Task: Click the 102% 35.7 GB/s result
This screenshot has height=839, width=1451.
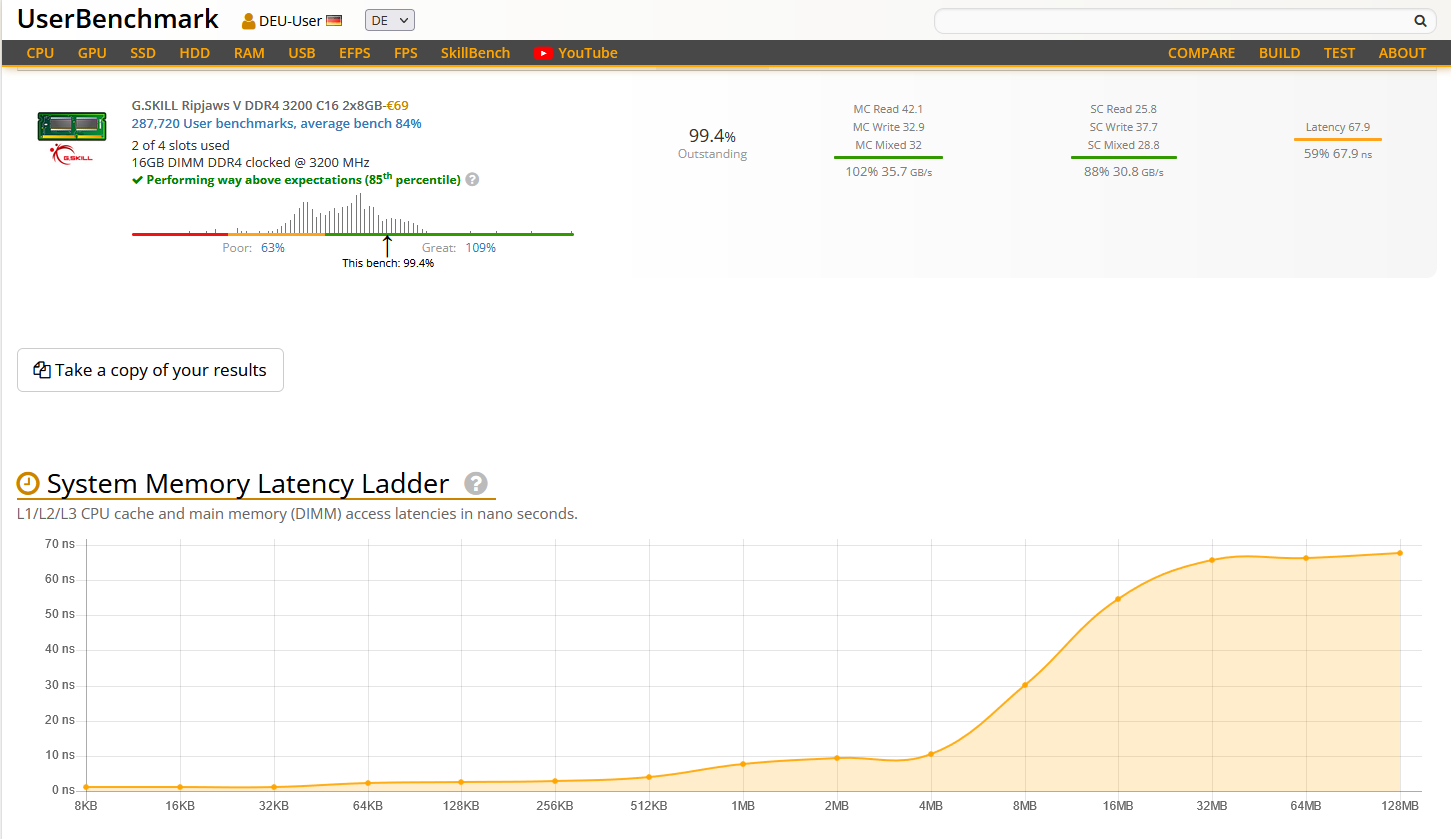Action: point(888,172)
